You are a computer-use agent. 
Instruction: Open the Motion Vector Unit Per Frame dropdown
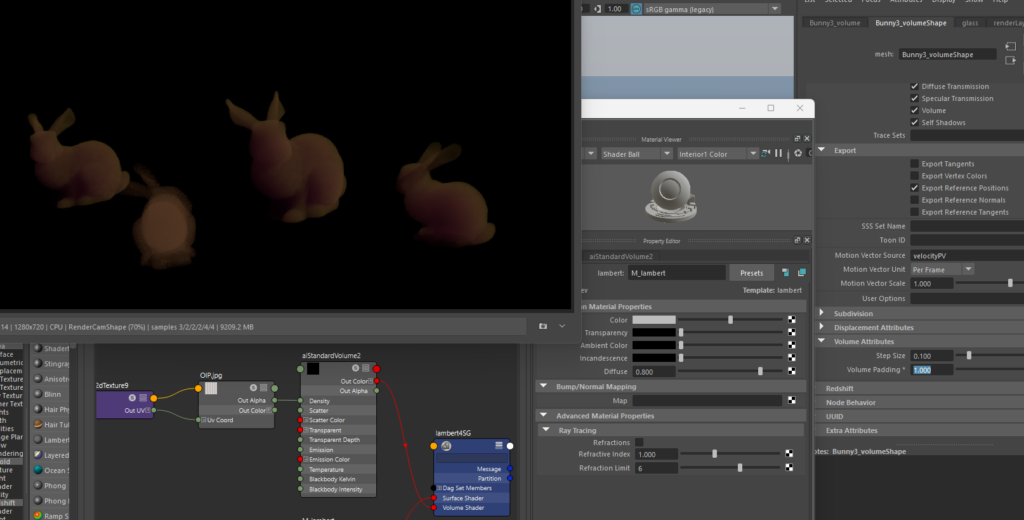coord(942,269)
